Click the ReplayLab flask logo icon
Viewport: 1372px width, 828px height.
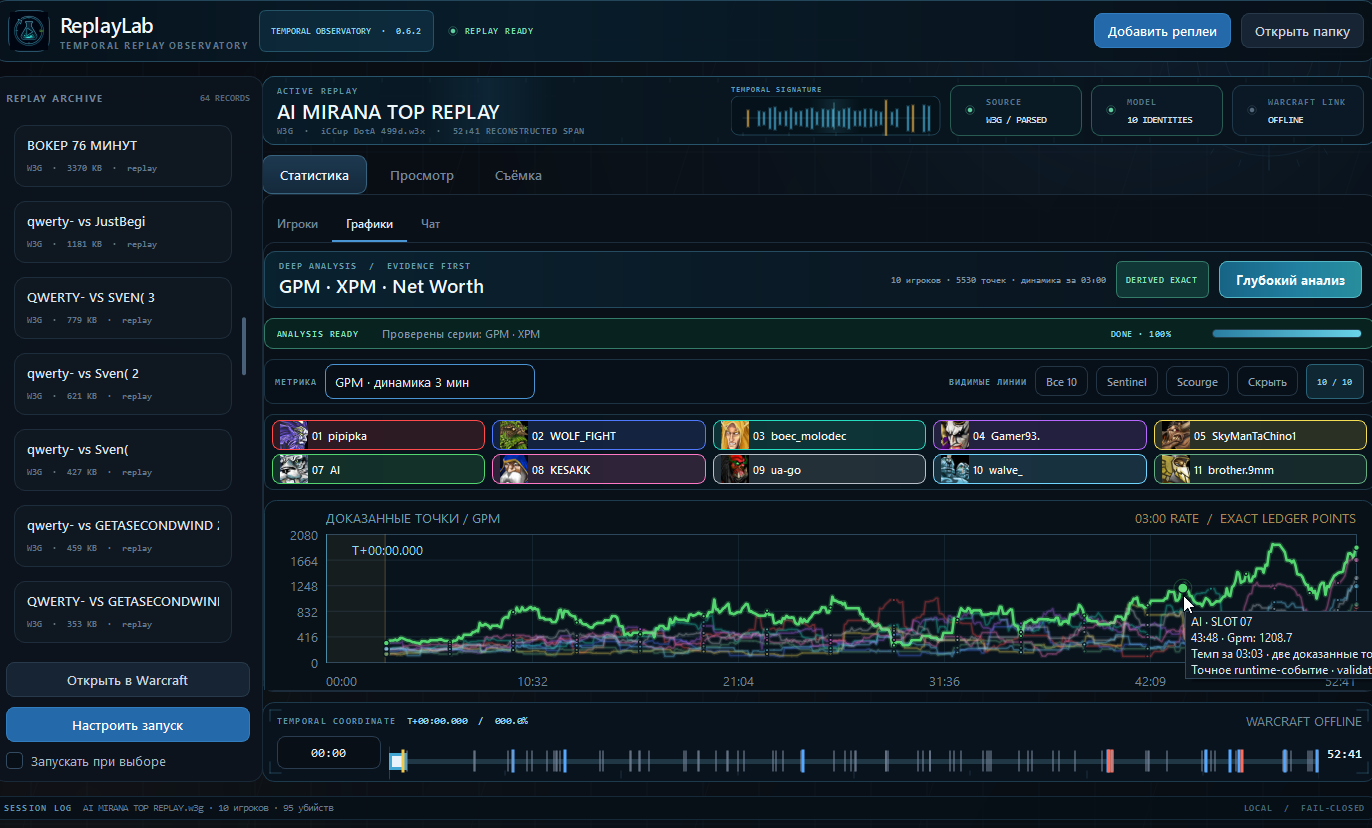point(28,32)
